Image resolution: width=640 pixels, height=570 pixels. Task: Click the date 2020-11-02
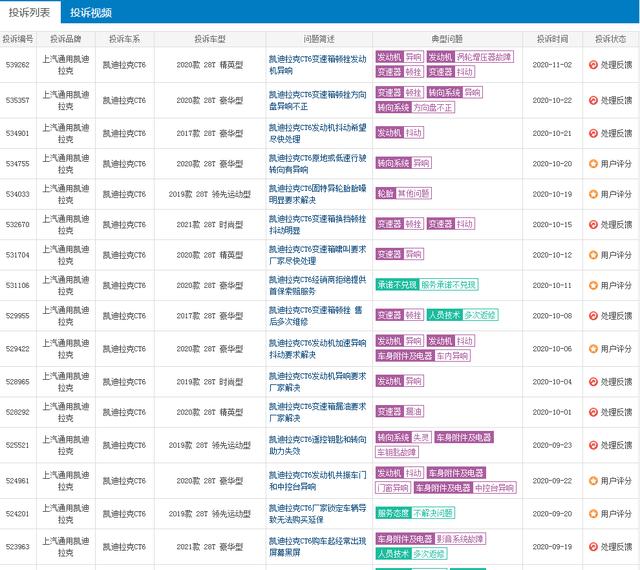tap(552, 65)
